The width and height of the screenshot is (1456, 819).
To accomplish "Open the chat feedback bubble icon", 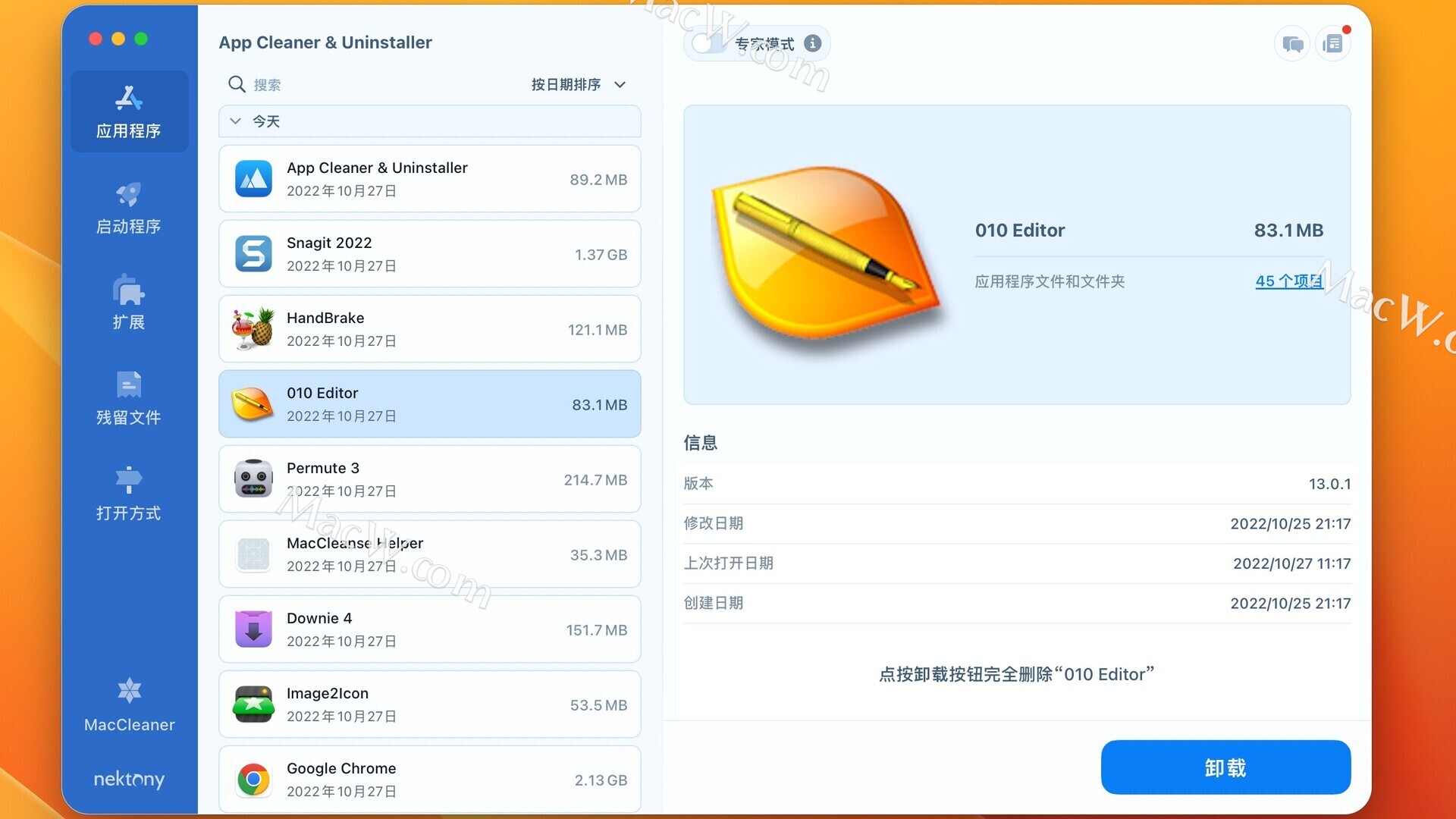I will (1293, 44).
